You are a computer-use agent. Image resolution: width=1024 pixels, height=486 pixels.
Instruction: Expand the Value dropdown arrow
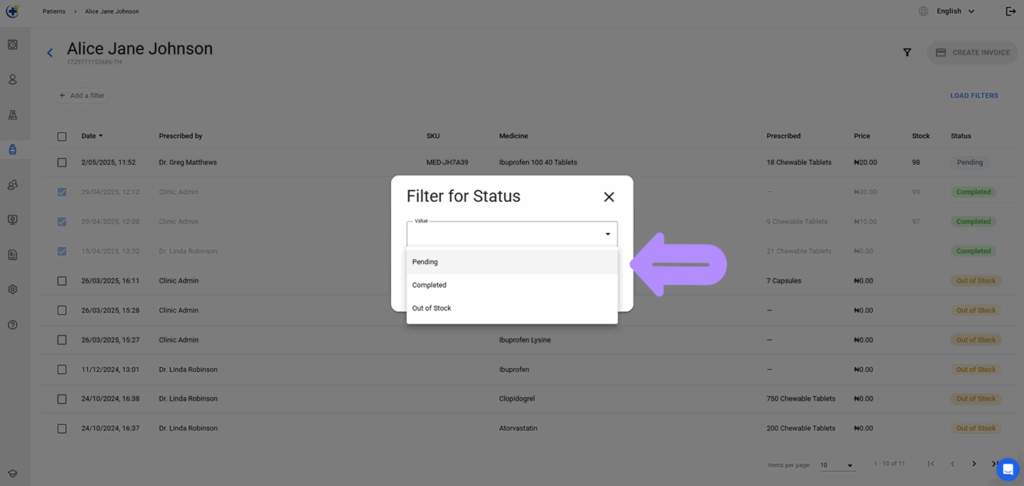pos(607,234)
